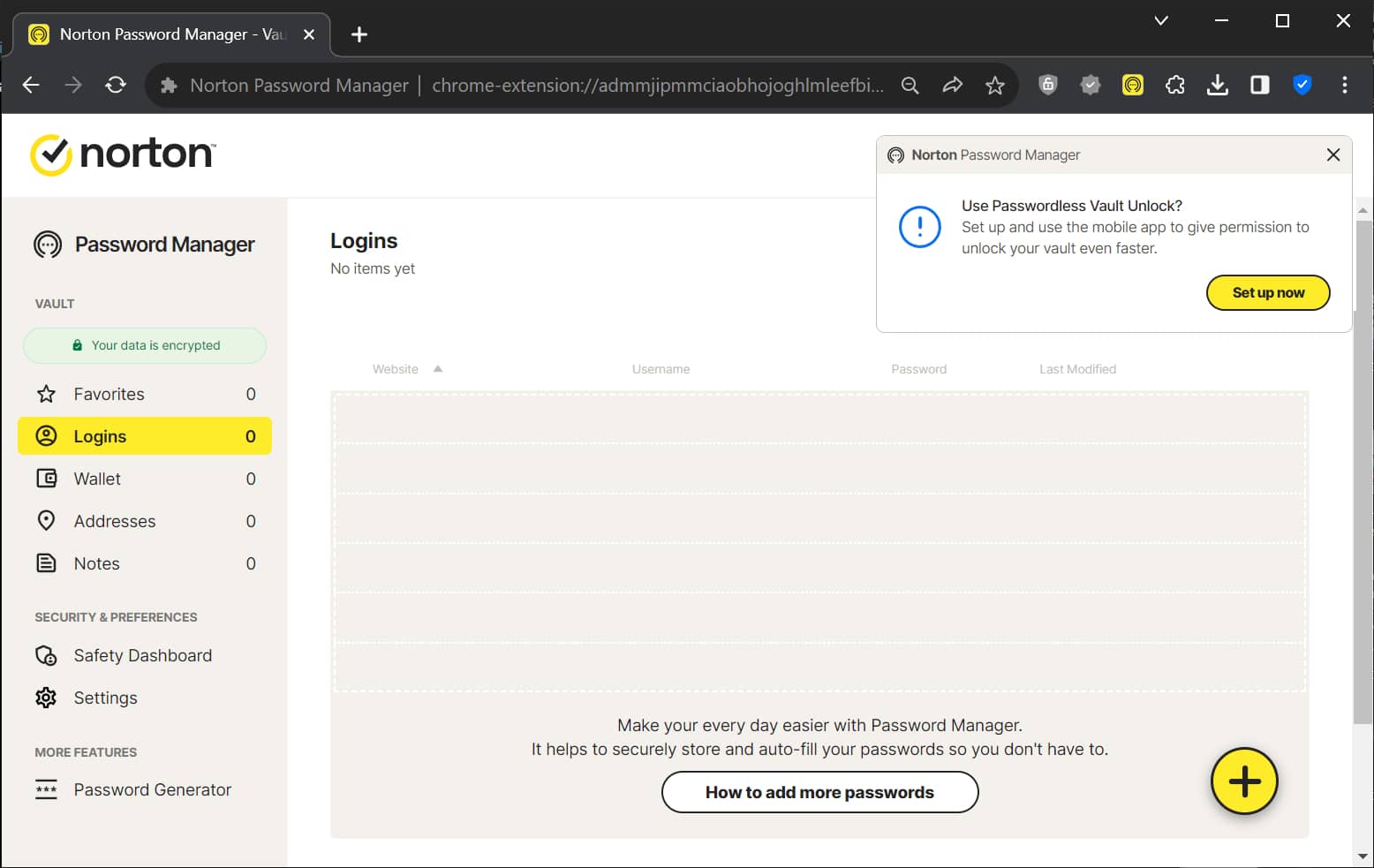Screen dimensions: 1374x868
Task: Open the gray checkmark badge extension icon
Action: [x=1091, y=85]
